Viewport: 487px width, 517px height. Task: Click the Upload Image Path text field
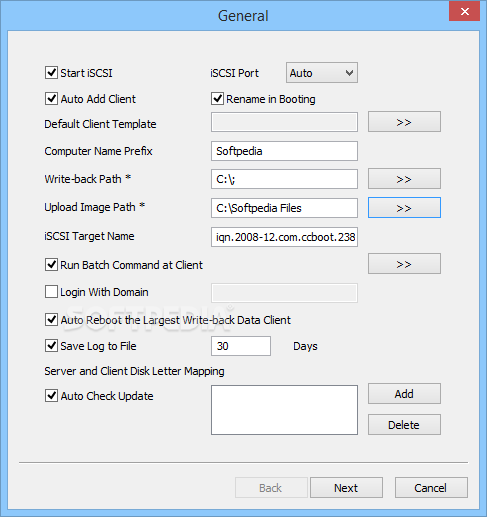284,208
